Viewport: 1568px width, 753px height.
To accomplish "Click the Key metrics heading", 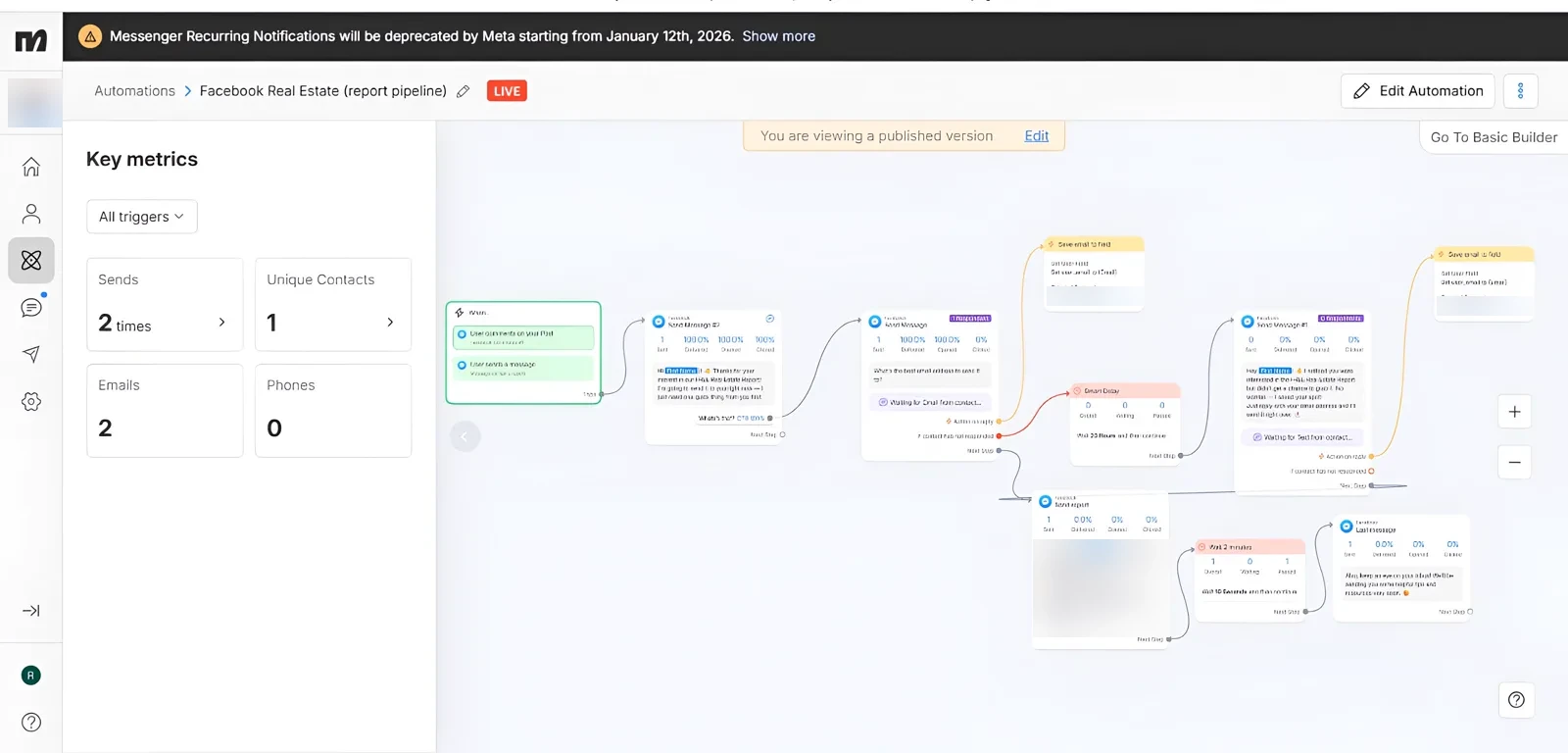I will (142, 159).
